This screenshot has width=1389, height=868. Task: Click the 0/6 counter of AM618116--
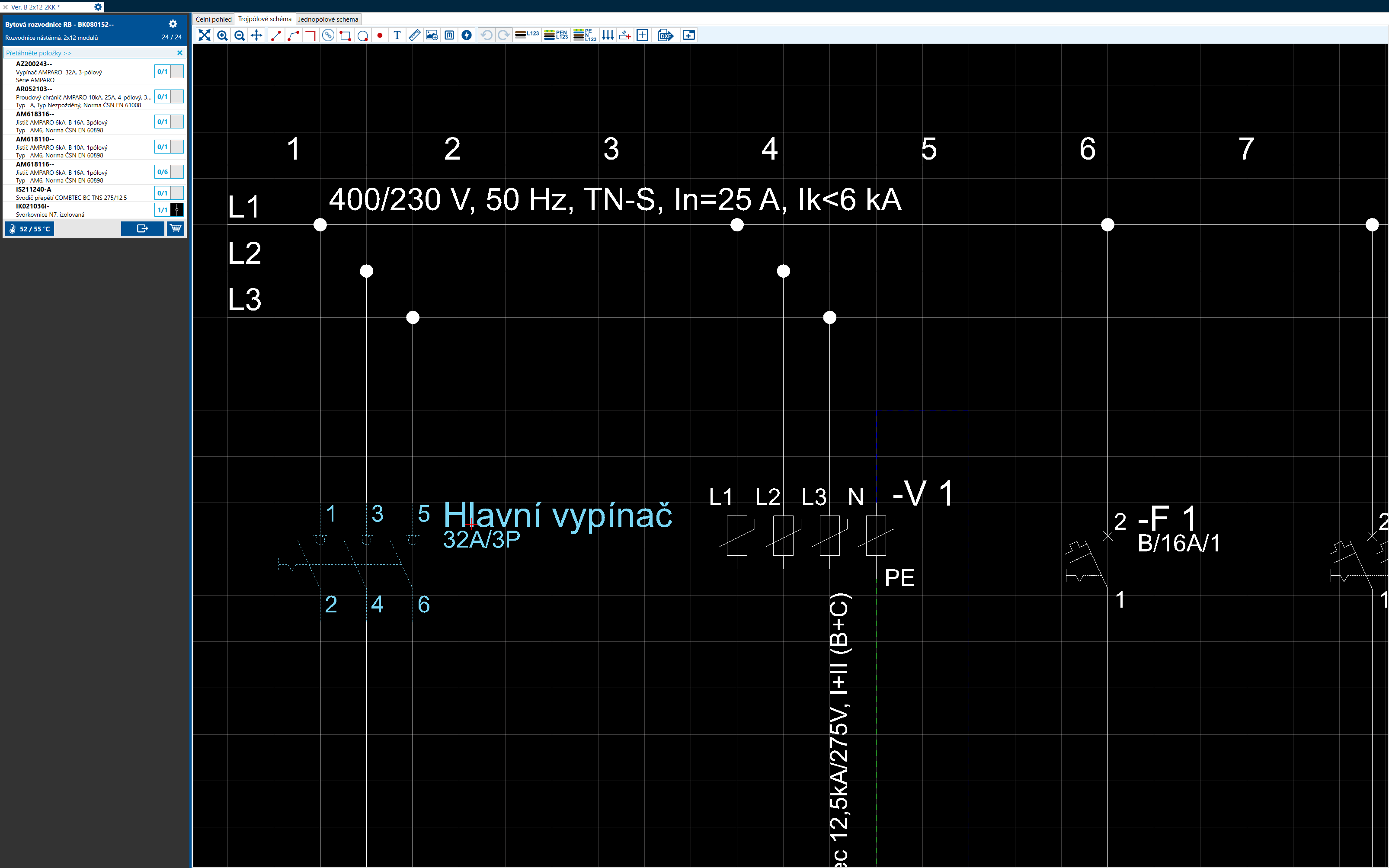tap(163, 172)
